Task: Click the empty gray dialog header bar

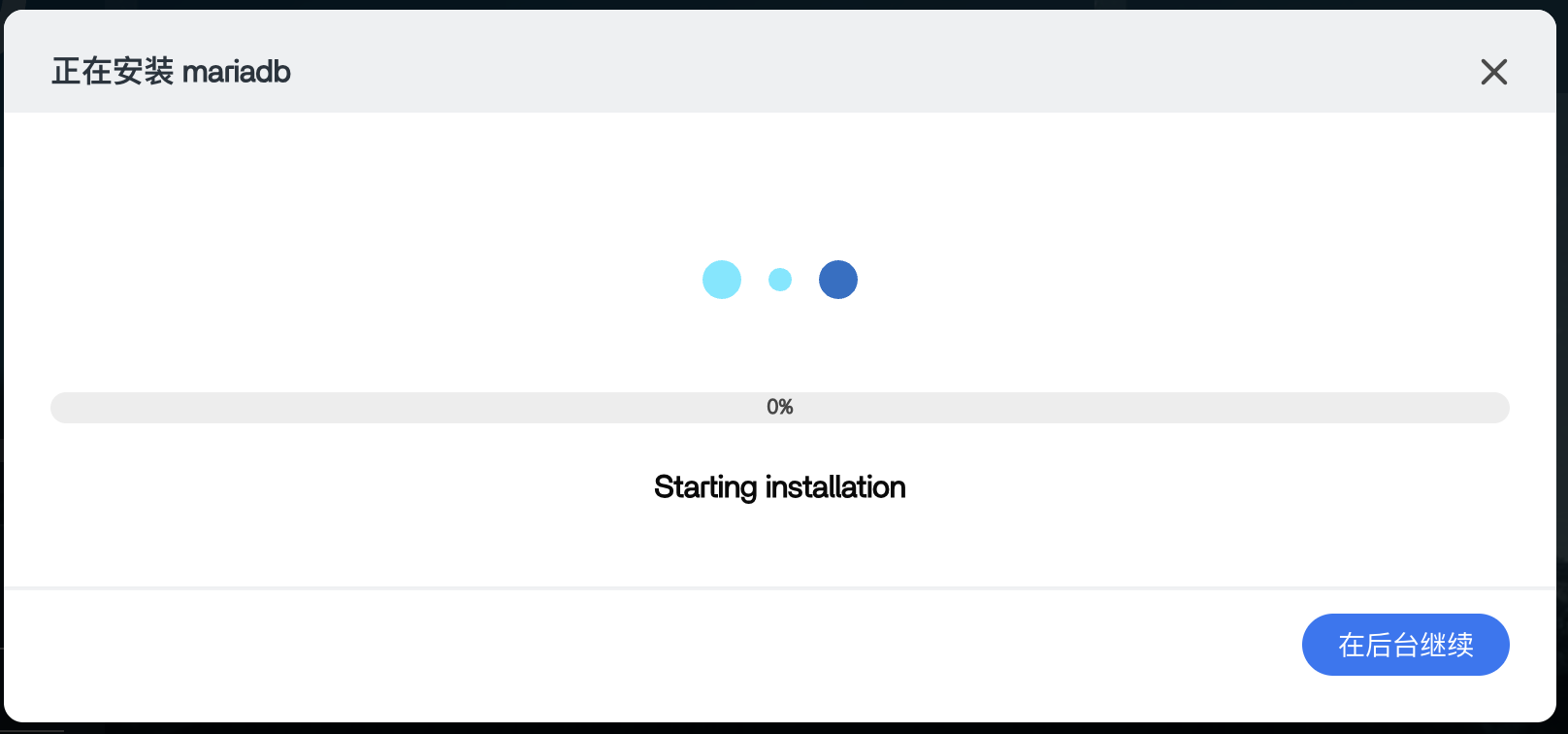Action: pyautogui.click(x=873, y=62)
